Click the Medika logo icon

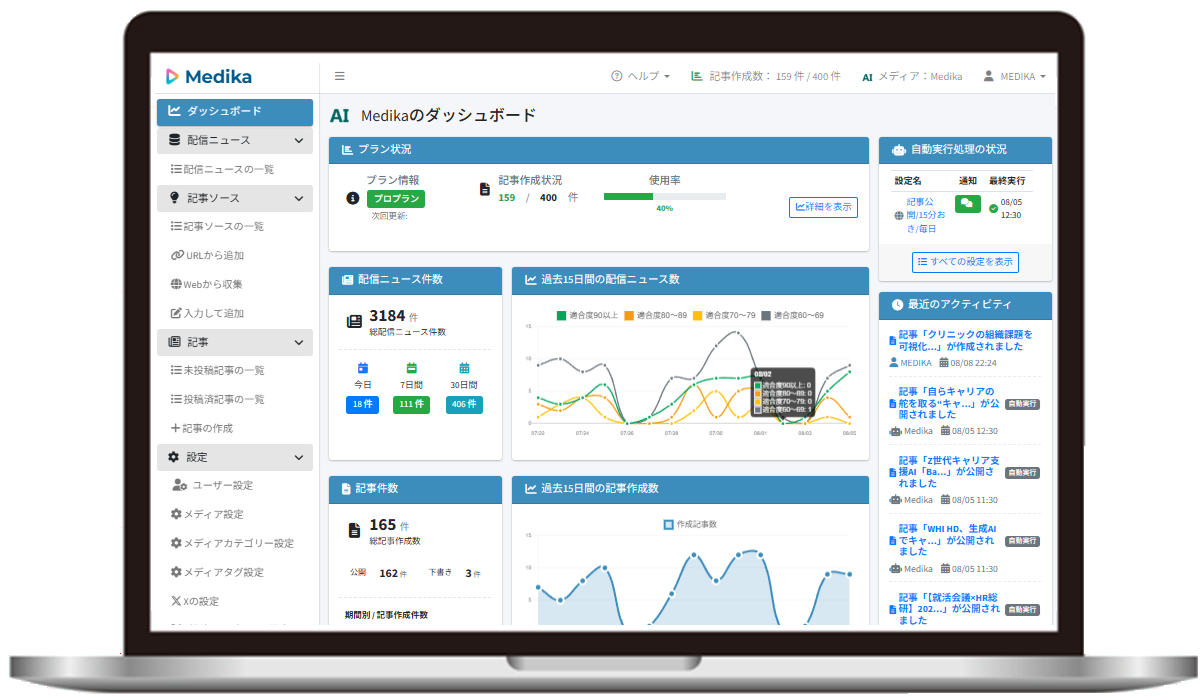click(x=172, y=76)
